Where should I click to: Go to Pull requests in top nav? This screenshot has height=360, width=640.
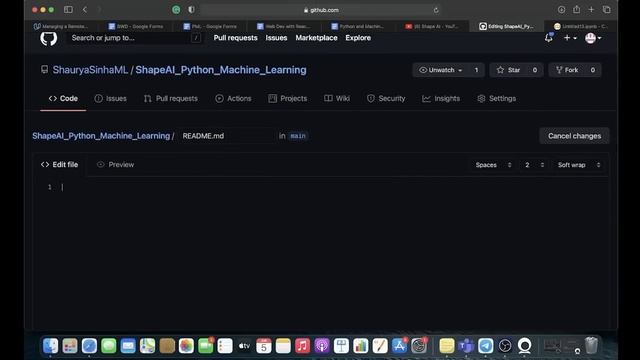(236, 38)
